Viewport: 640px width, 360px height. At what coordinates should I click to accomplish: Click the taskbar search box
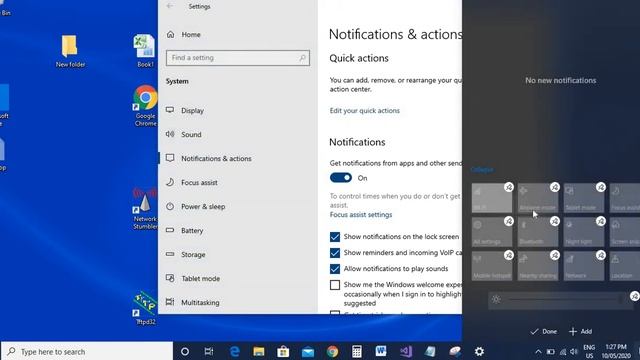click(x=87, y=351)
